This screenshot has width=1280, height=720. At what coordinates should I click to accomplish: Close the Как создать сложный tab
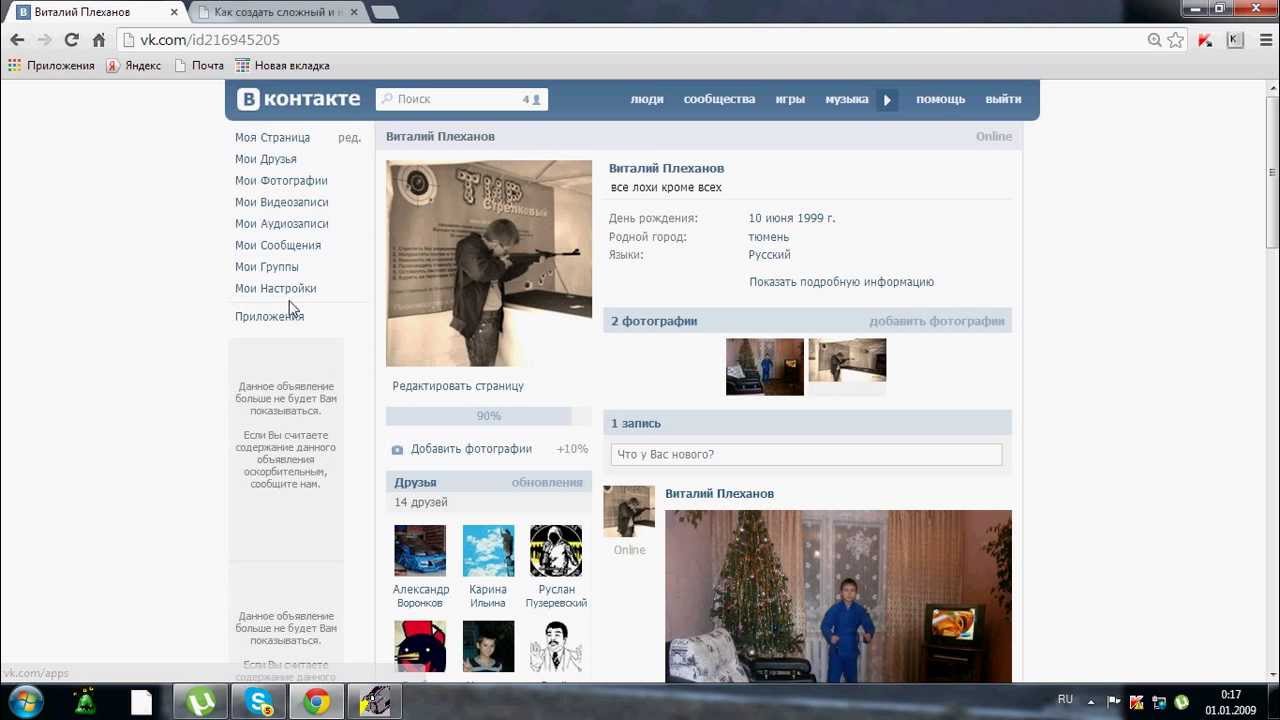(355, 12)
